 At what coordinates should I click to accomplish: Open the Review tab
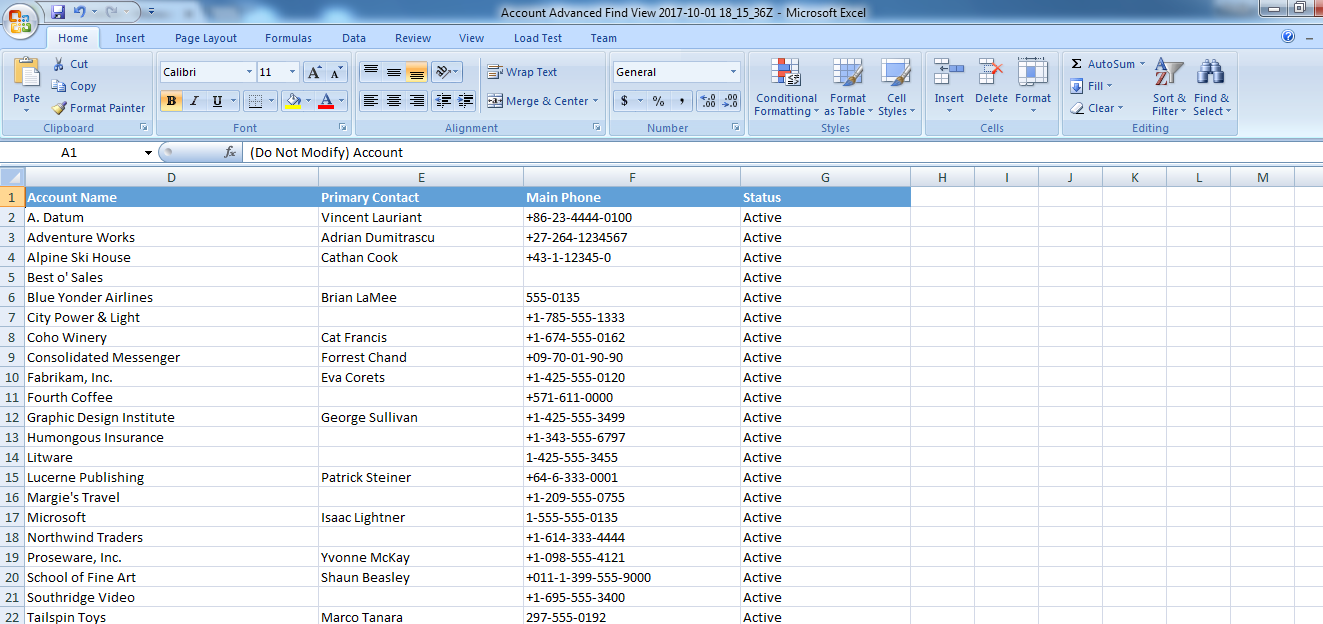click(413, 38)
